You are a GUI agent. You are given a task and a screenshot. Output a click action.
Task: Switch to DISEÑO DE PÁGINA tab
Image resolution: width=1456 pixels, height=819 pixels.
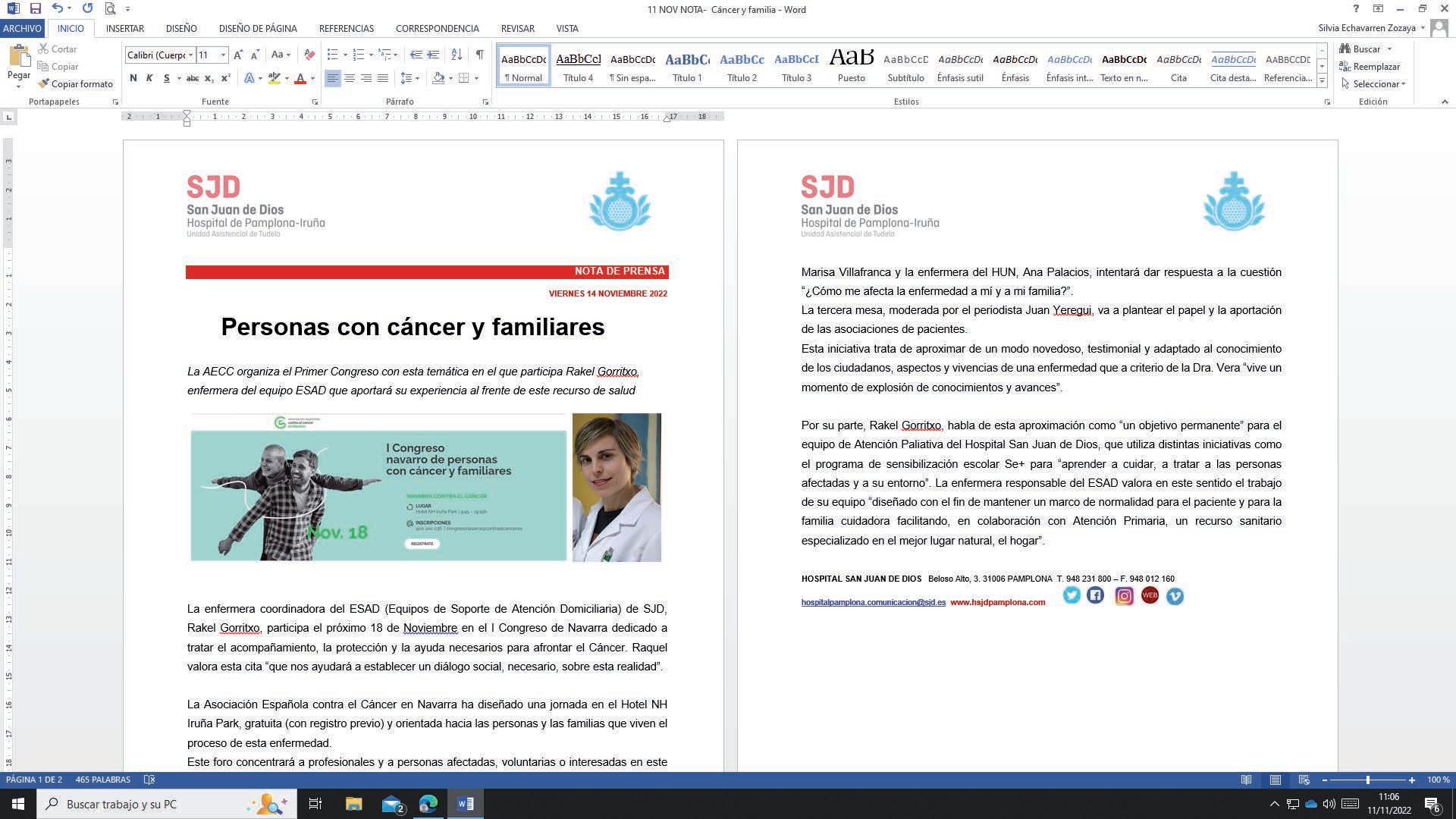pyautogui.click(x=258, y=28)
